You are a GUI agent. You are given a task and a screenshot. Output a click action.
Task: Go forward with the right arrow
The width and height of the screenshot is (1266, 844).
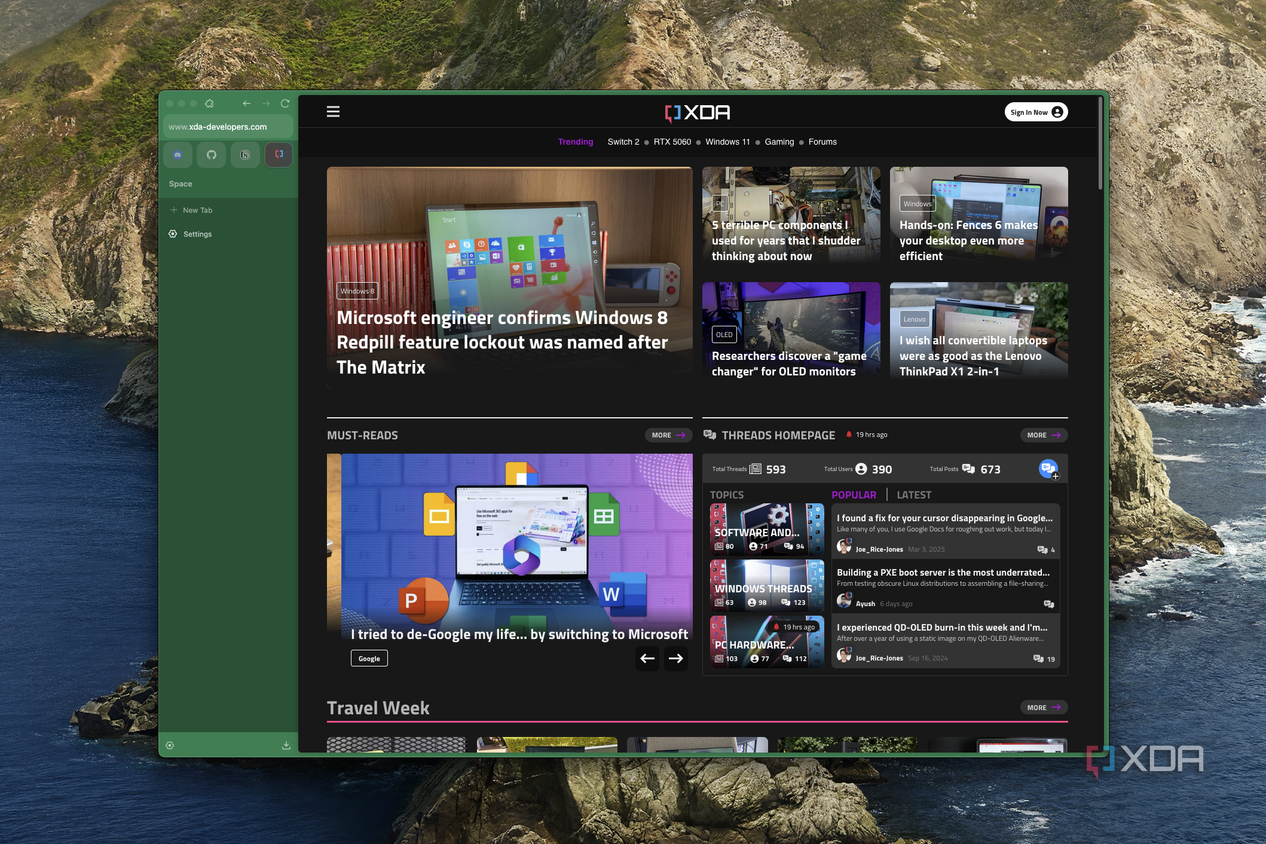266,104
